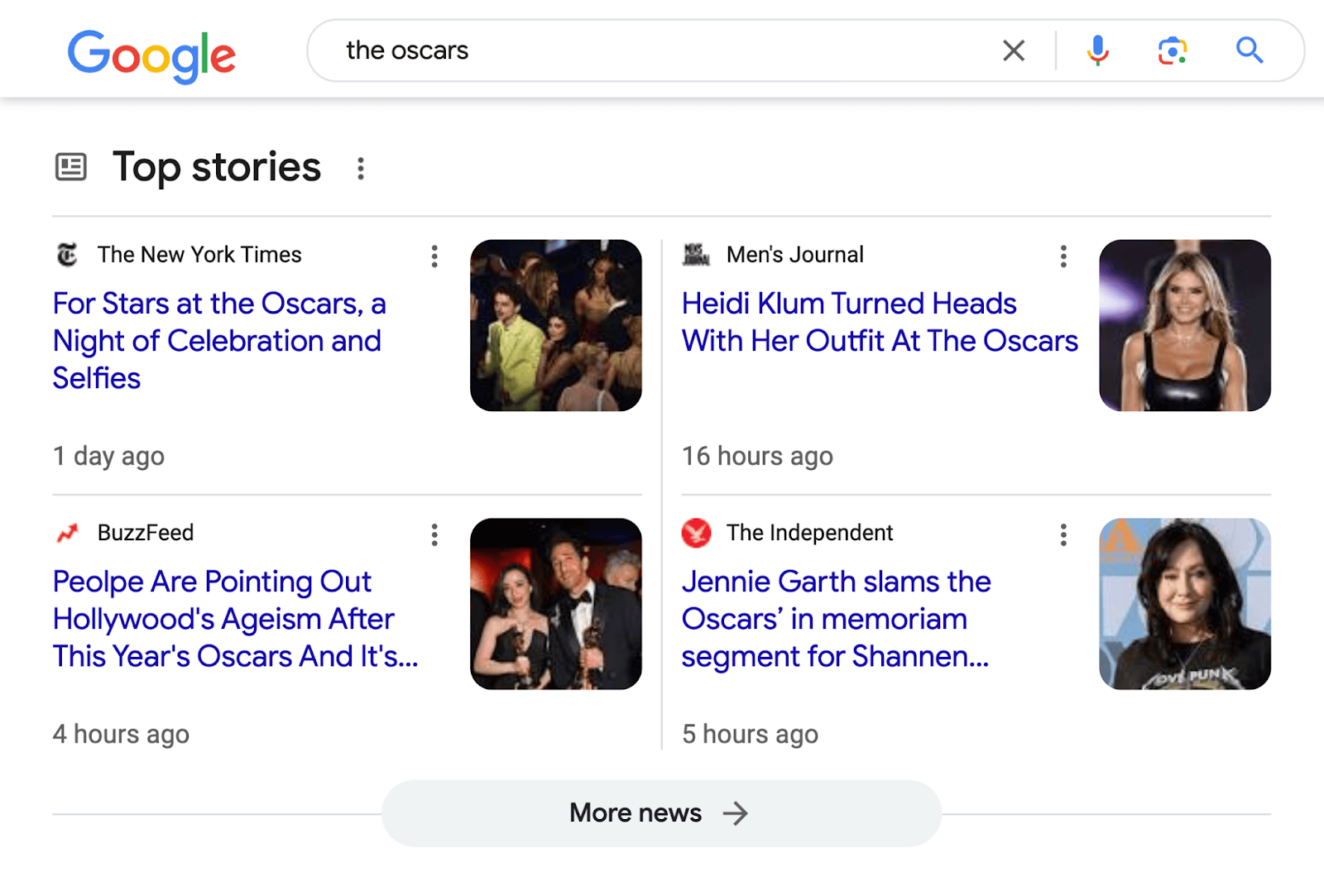This screenshot has width=1324, height=896.
Task: Clear the search query with the X icon
Action: point(1012,50)
